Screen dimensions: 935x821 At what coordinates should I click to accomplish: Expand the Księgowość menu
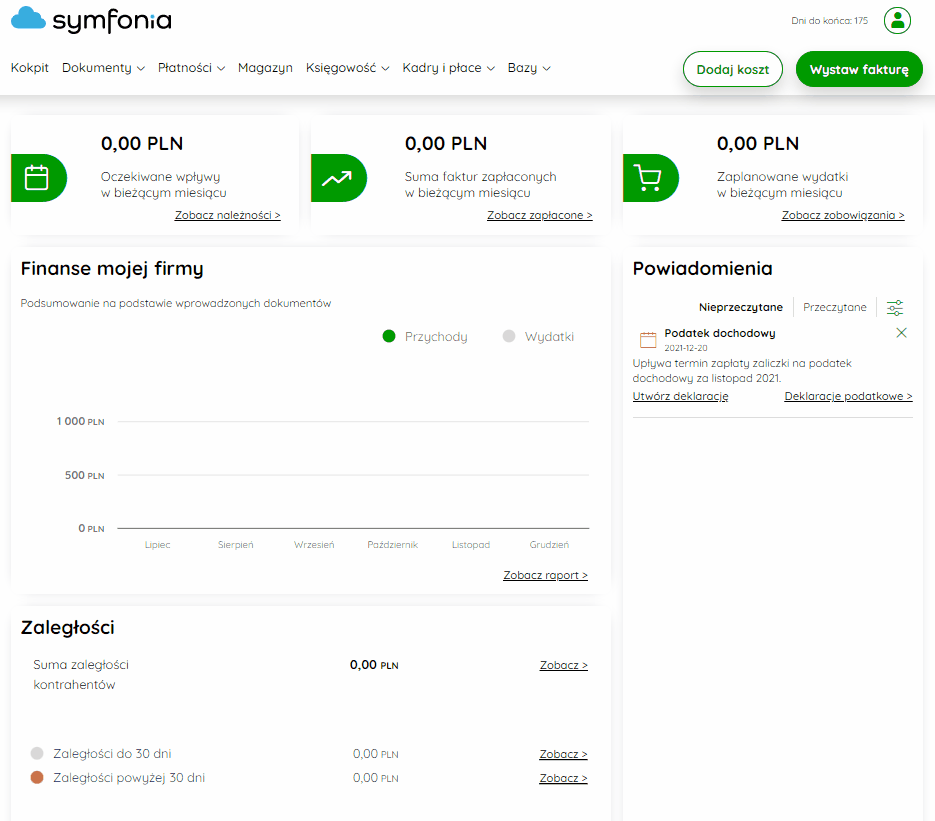point(348,68)
